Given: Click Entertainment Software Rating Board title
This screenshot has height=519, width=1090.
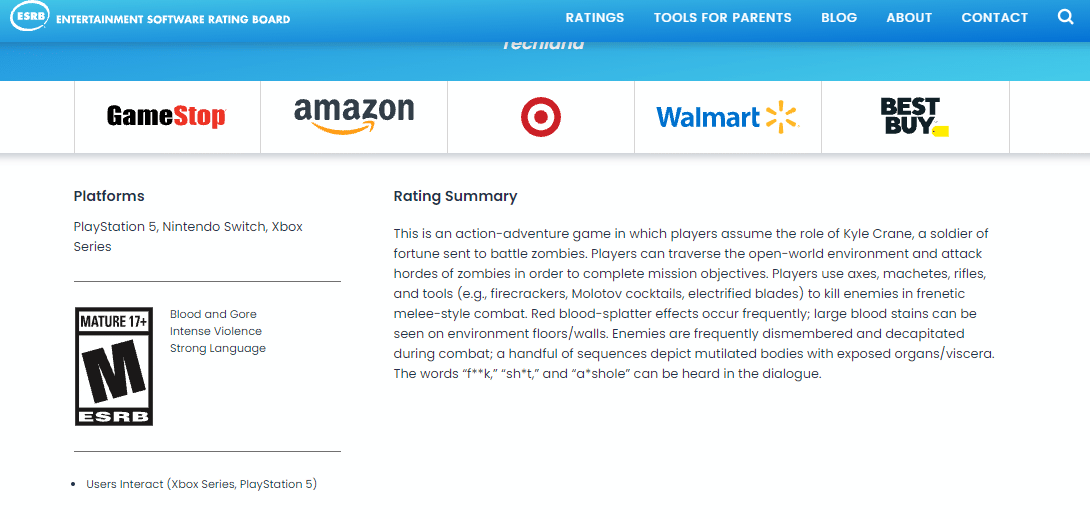Looking at the screenshot, I should click(x=173, y=19).
